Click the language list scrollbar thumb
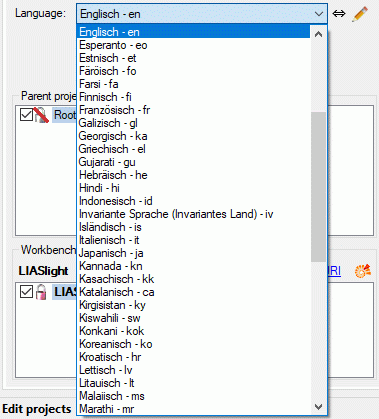This screenshot has height=419, width=379. click(x=318, y=187)
